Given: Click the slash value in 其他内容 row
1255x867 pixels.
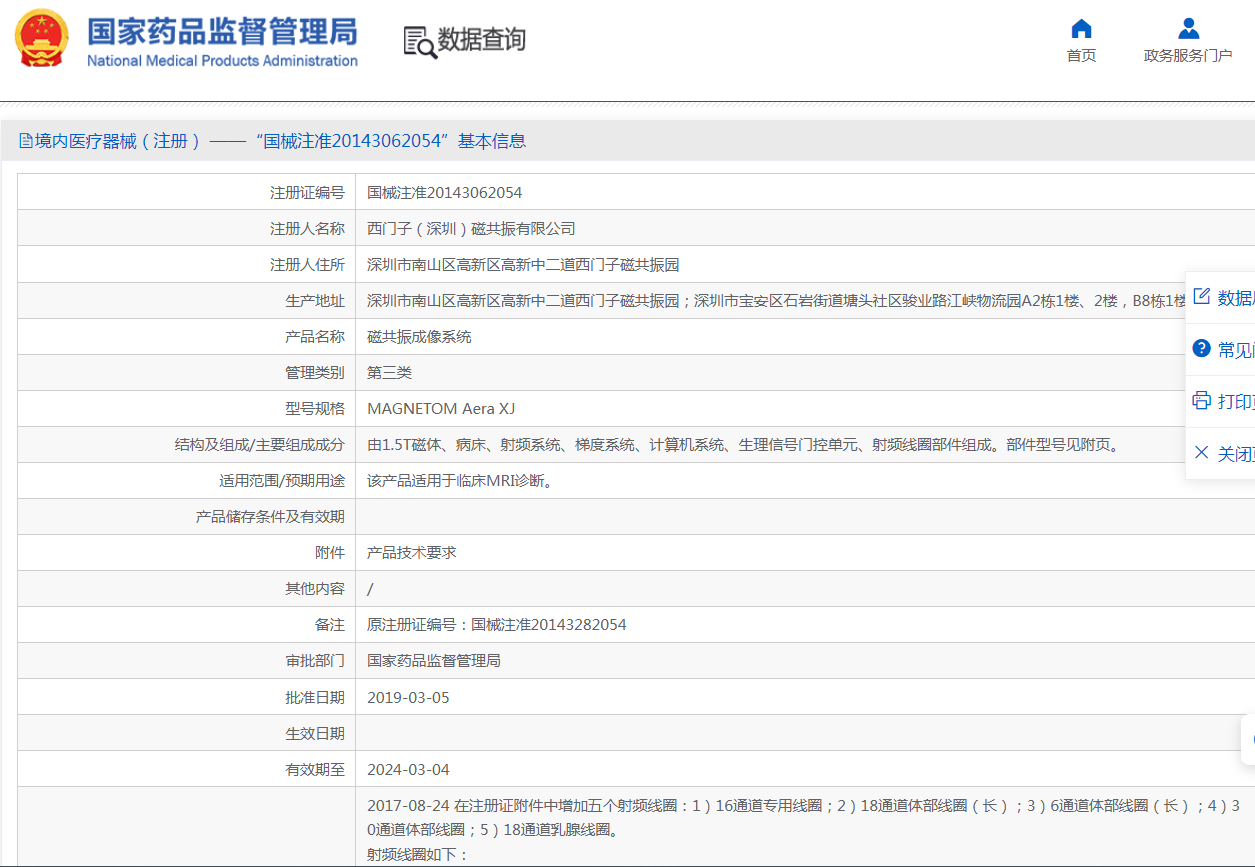Looking at the screenshot, I should click(x=370, y=589).
